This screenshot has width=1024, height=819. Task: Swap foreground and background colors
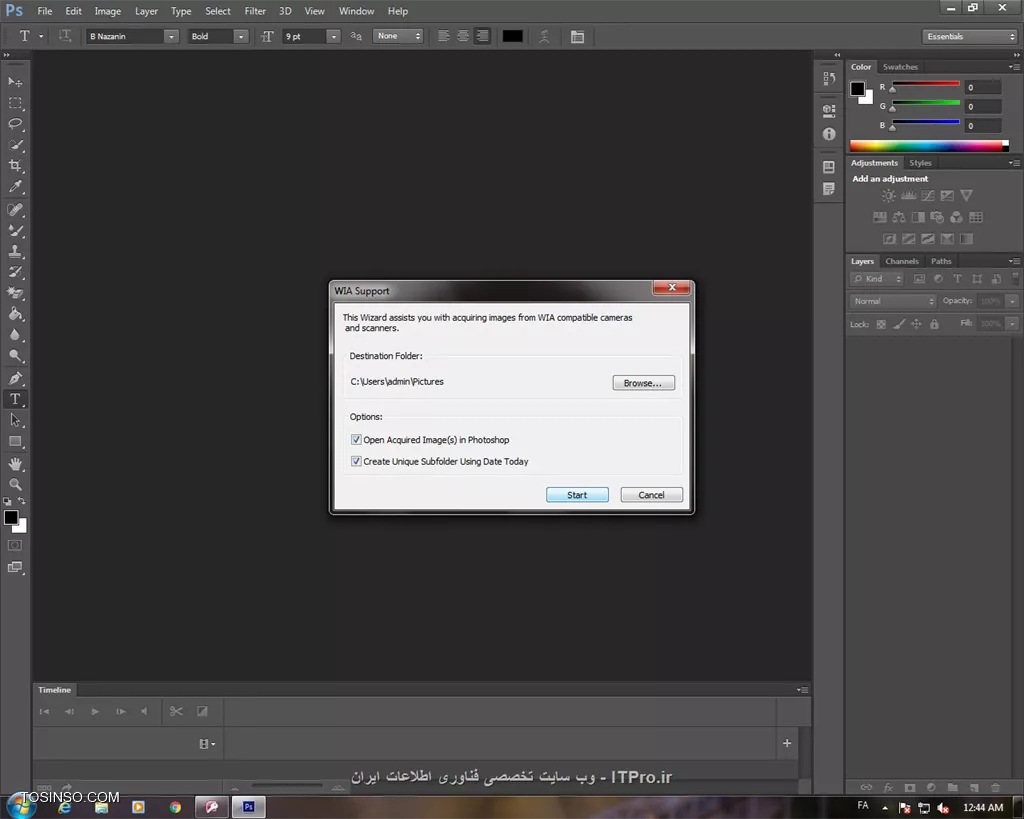tap(22, 501)
